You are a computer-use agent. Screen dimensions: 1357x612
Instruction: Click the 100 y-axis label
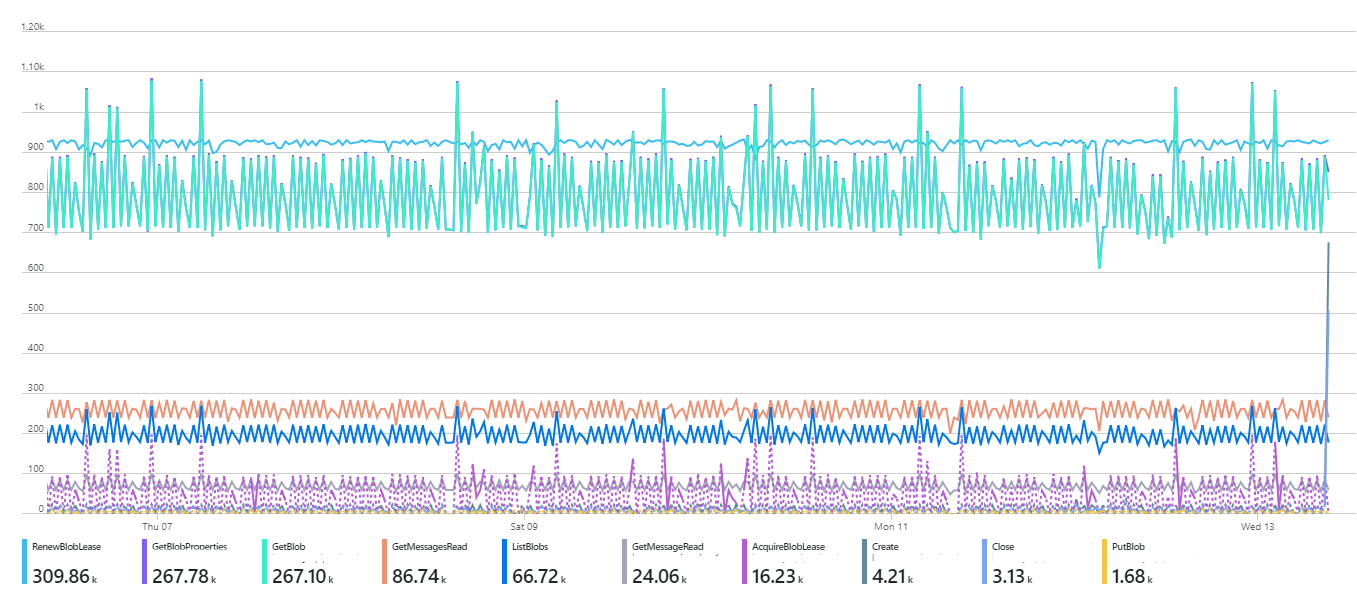37,470
